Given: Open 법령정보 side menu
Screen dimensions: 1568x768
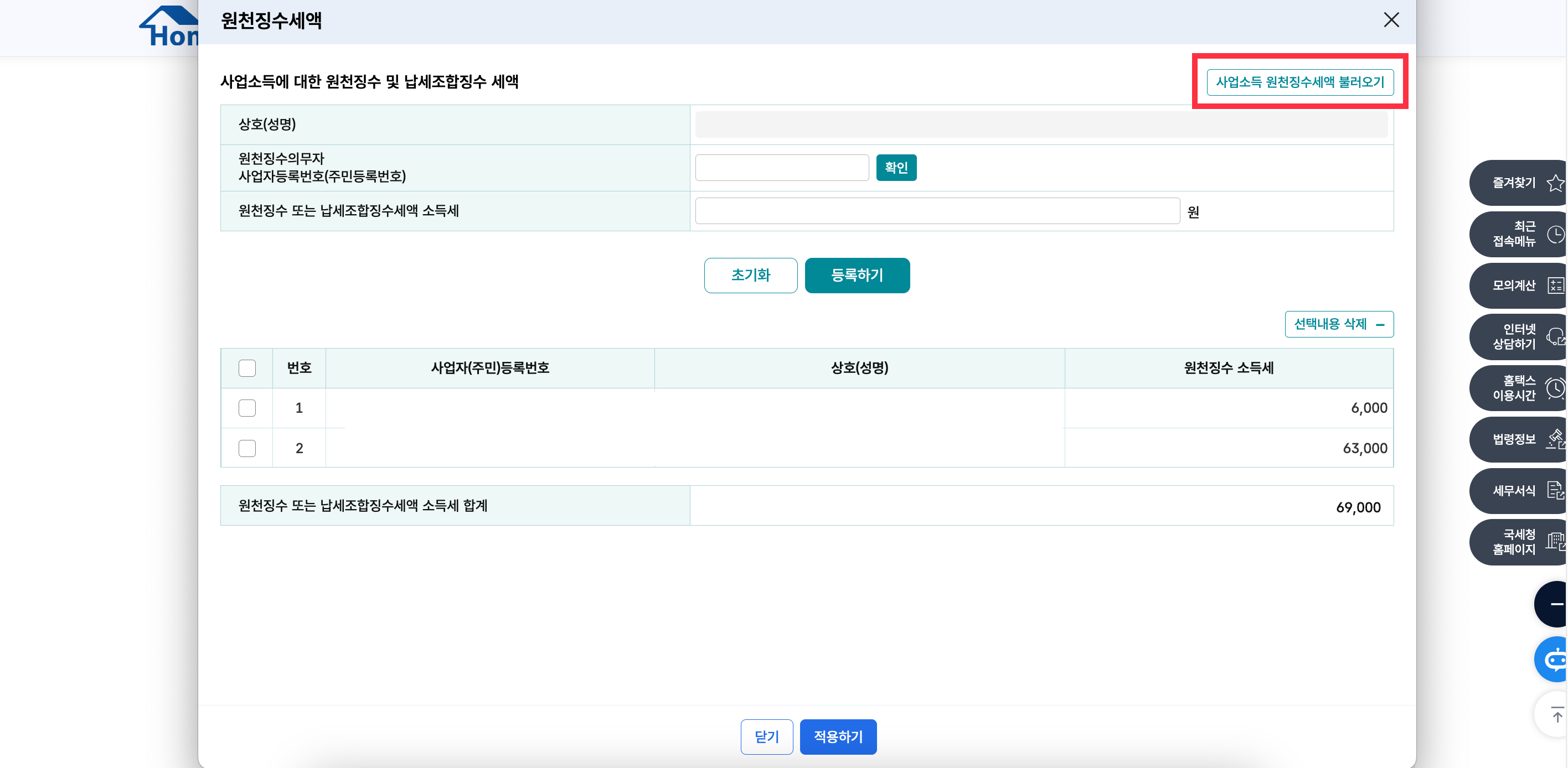Looking at the screenshot, I should pyautogui.click(x=1518, y=439).
